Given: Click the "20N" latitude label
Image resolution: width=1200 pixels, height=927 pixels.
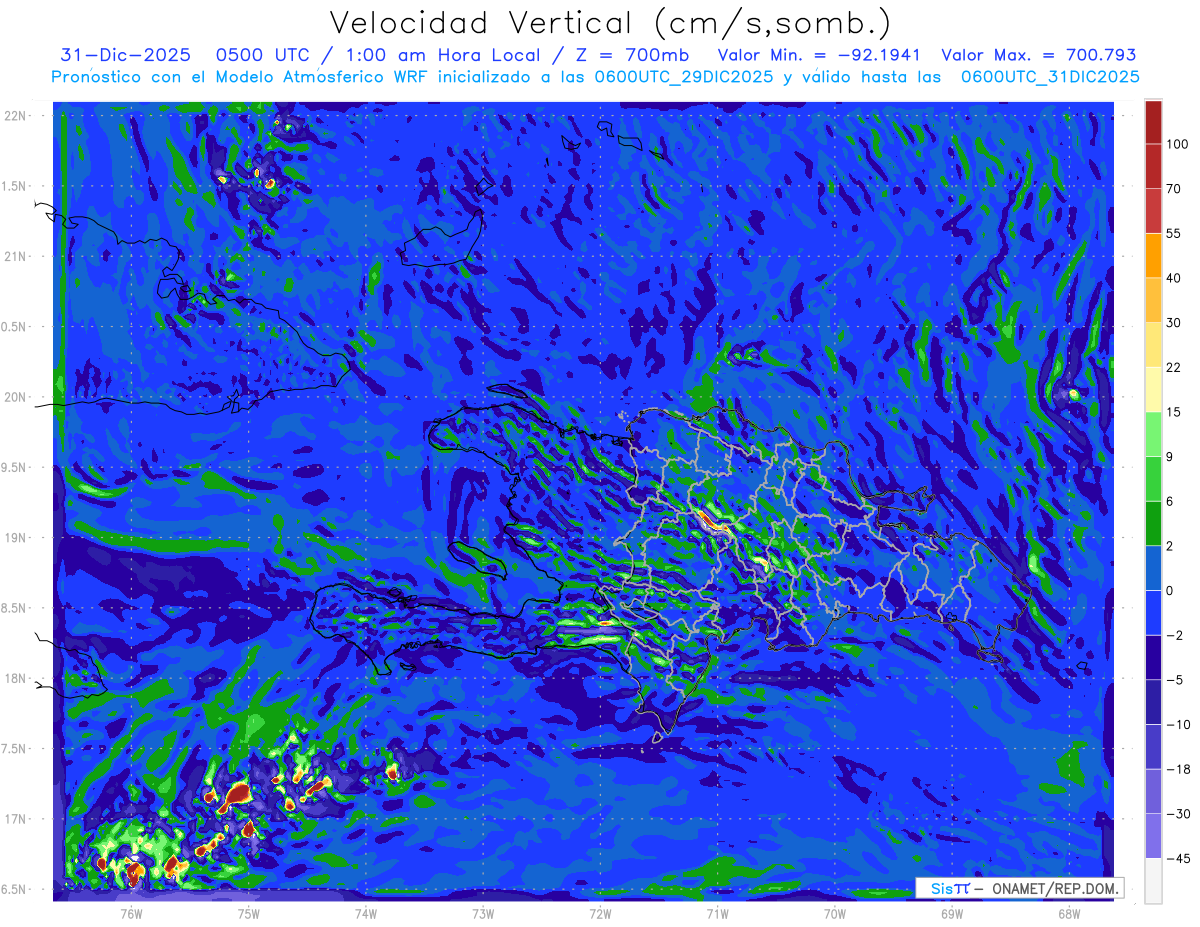Looking at the screenshot, I should coord(15,397).
